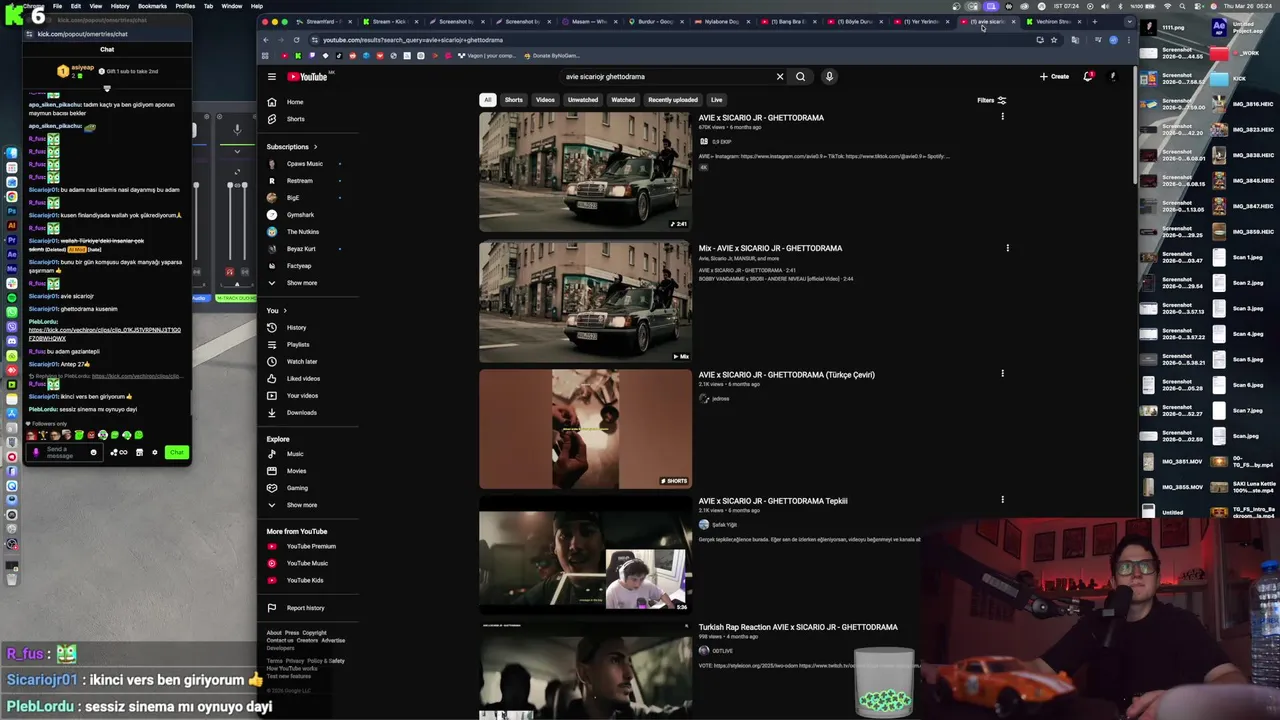1280x720 pixels.
Task: Click the search magnifier button
Action: pos(800,76)
